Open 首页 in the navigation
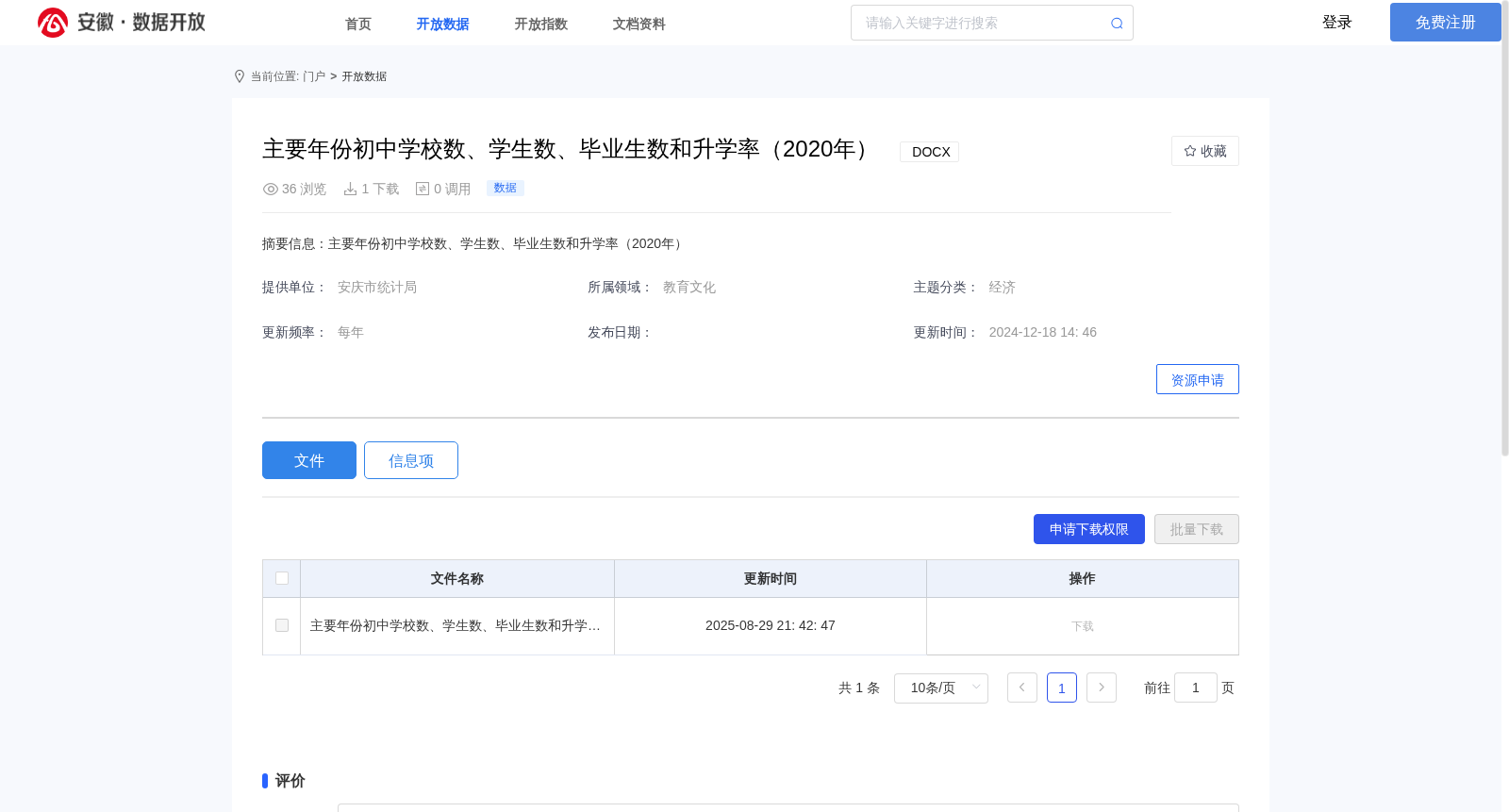The height and width of the screenshot is (812, 1509). 358,24
